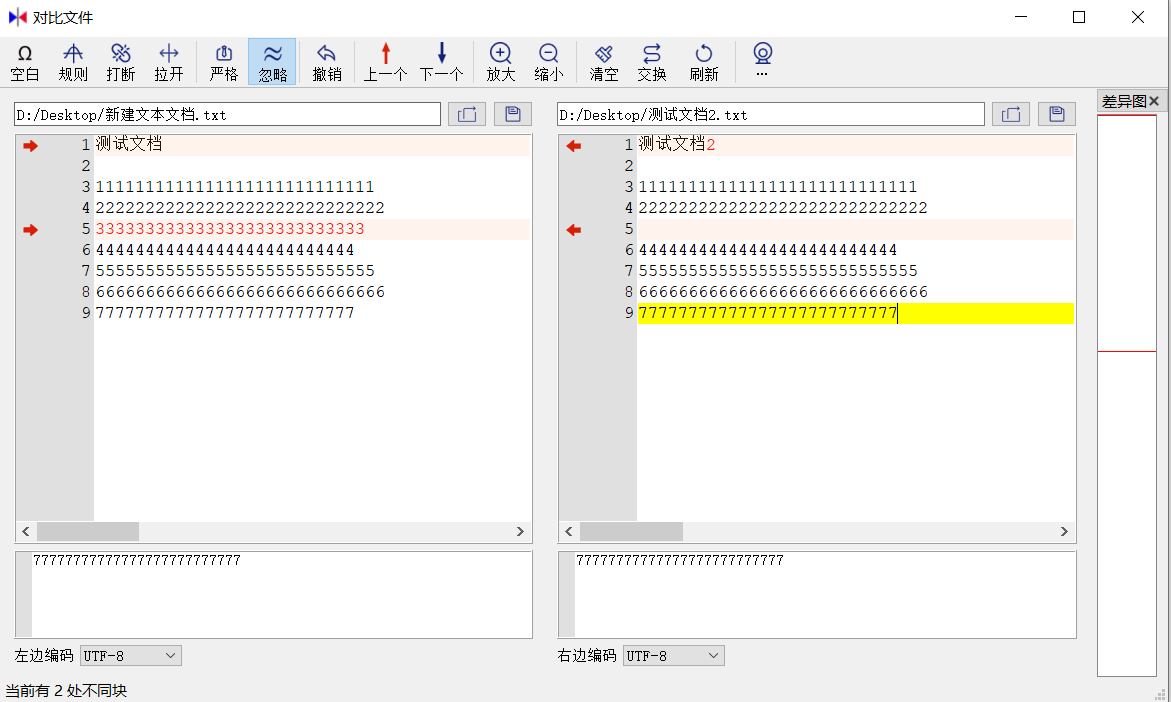Click right pane scrollbar right arrow

click(x=1064, y=532)
